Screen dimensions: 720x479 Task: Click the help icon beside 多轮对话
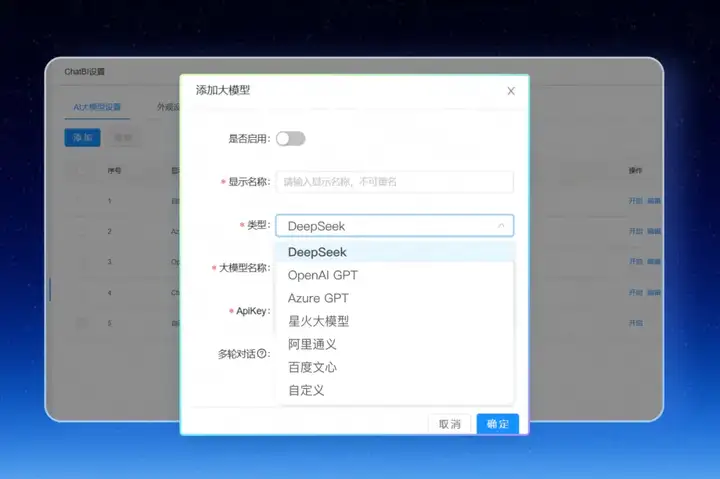[x=261, y=354]
